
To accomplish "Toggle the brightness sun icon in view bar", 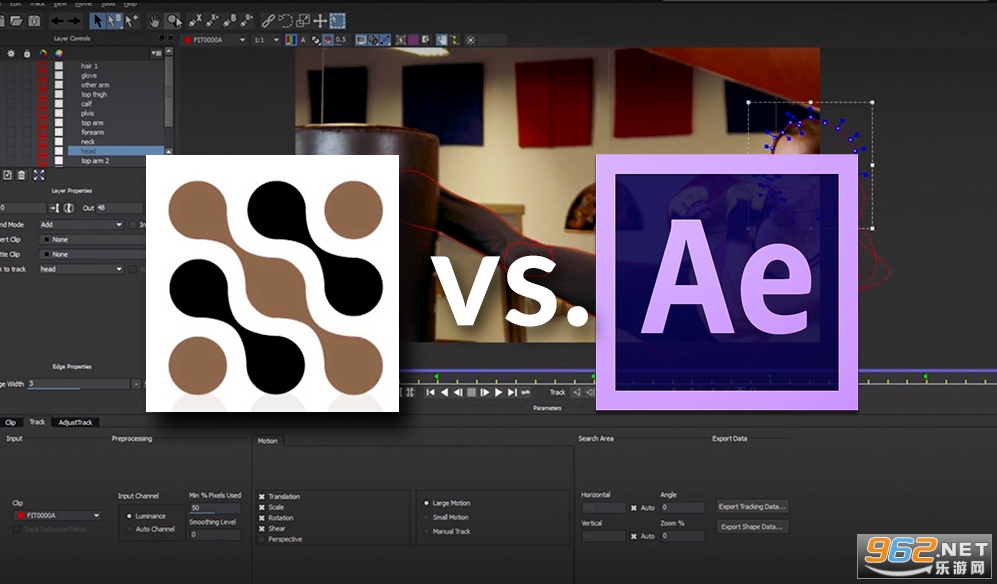I will tap(471, 40).
